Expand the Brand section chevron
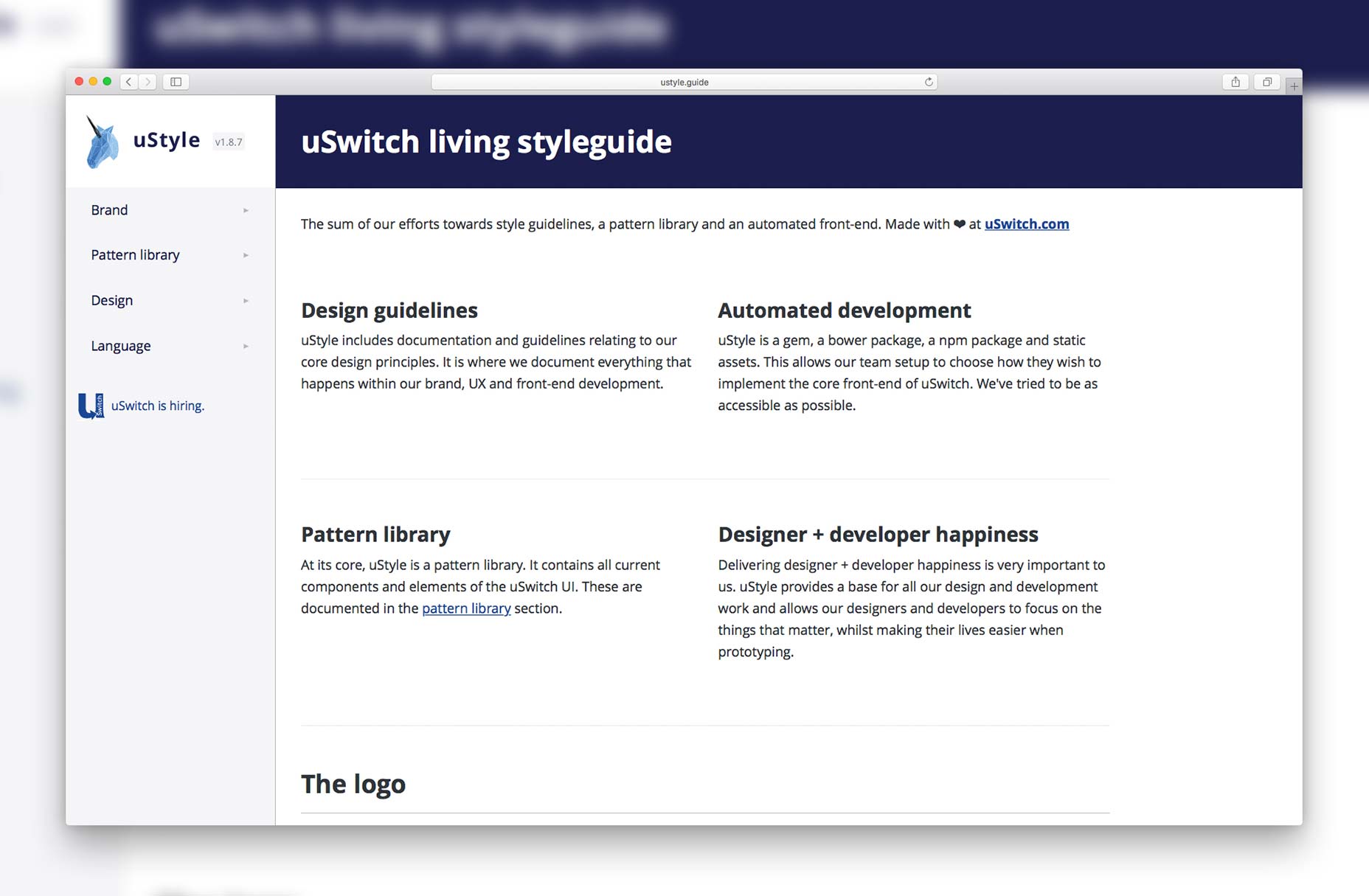This screenshot has height=896, width=1369. (246, 210)
